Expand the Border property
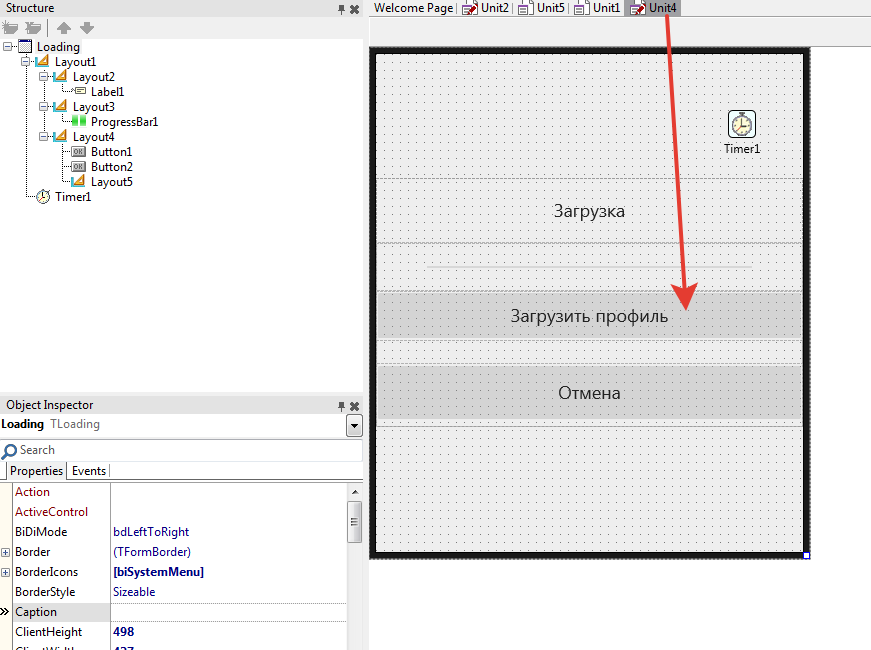The width and height of the screenshot is (871, 650). (x=6, y=552)
